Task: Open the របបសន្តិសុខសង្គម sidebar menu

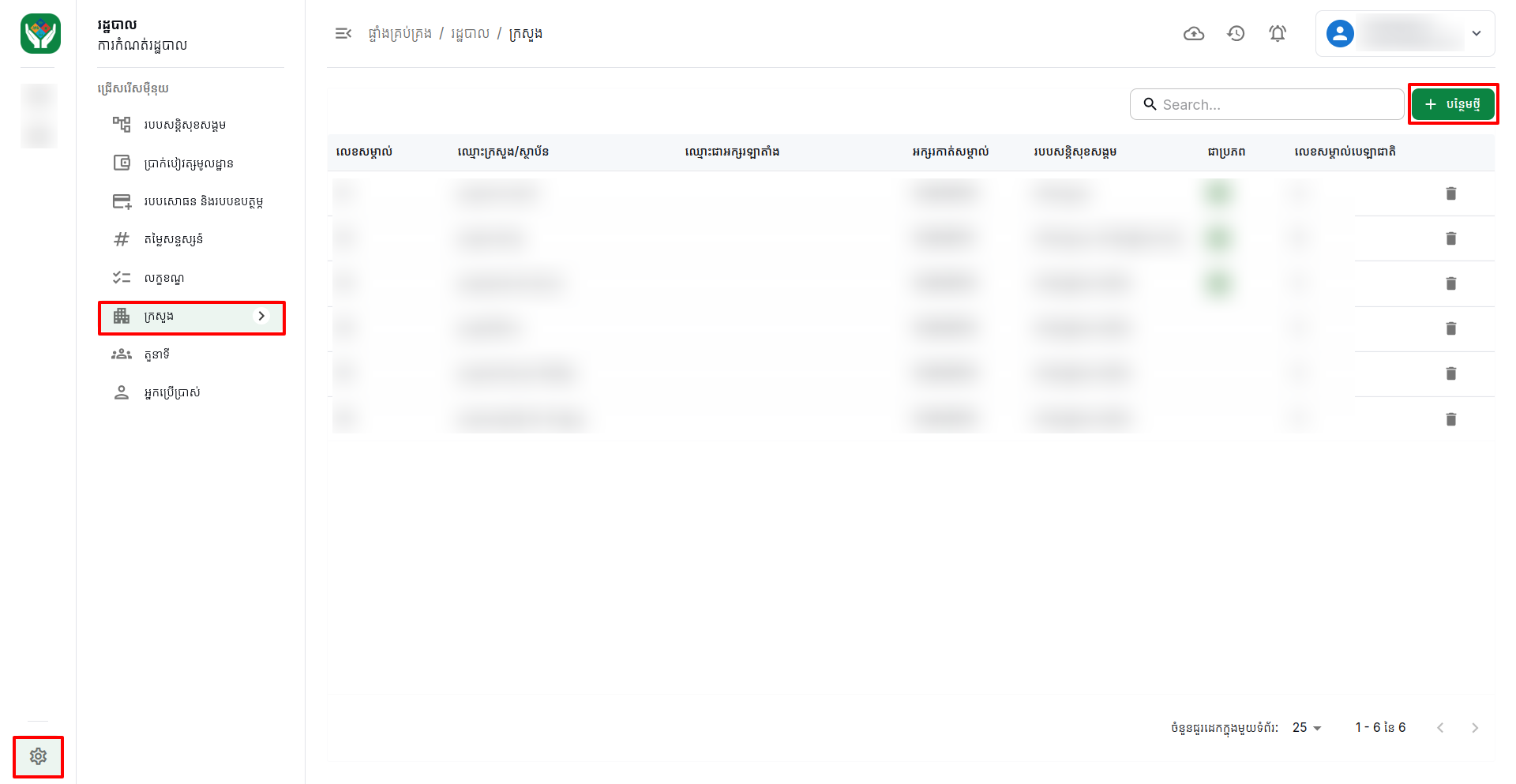Action: point(191,125)
